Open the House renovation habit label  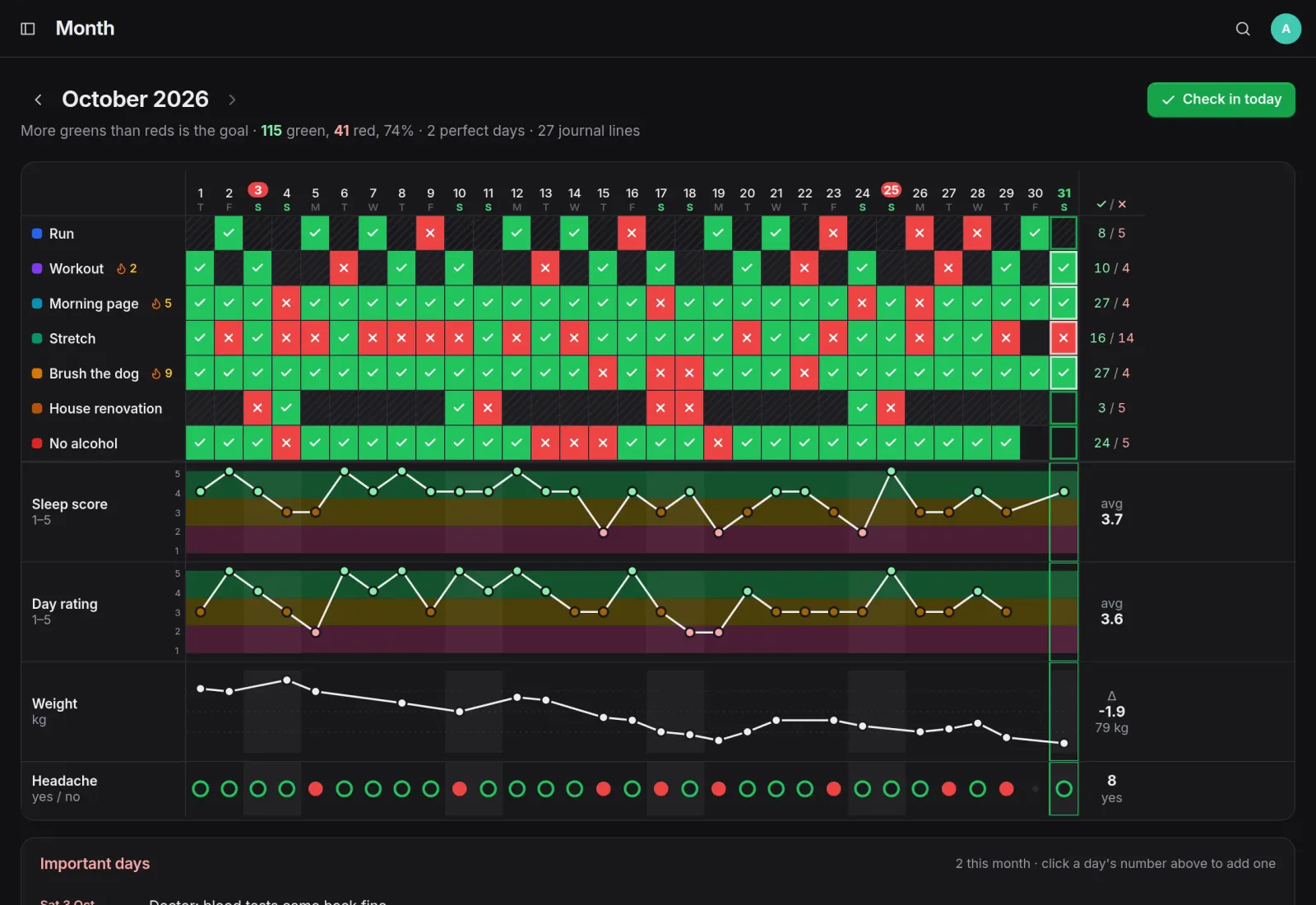click(105, 408)
